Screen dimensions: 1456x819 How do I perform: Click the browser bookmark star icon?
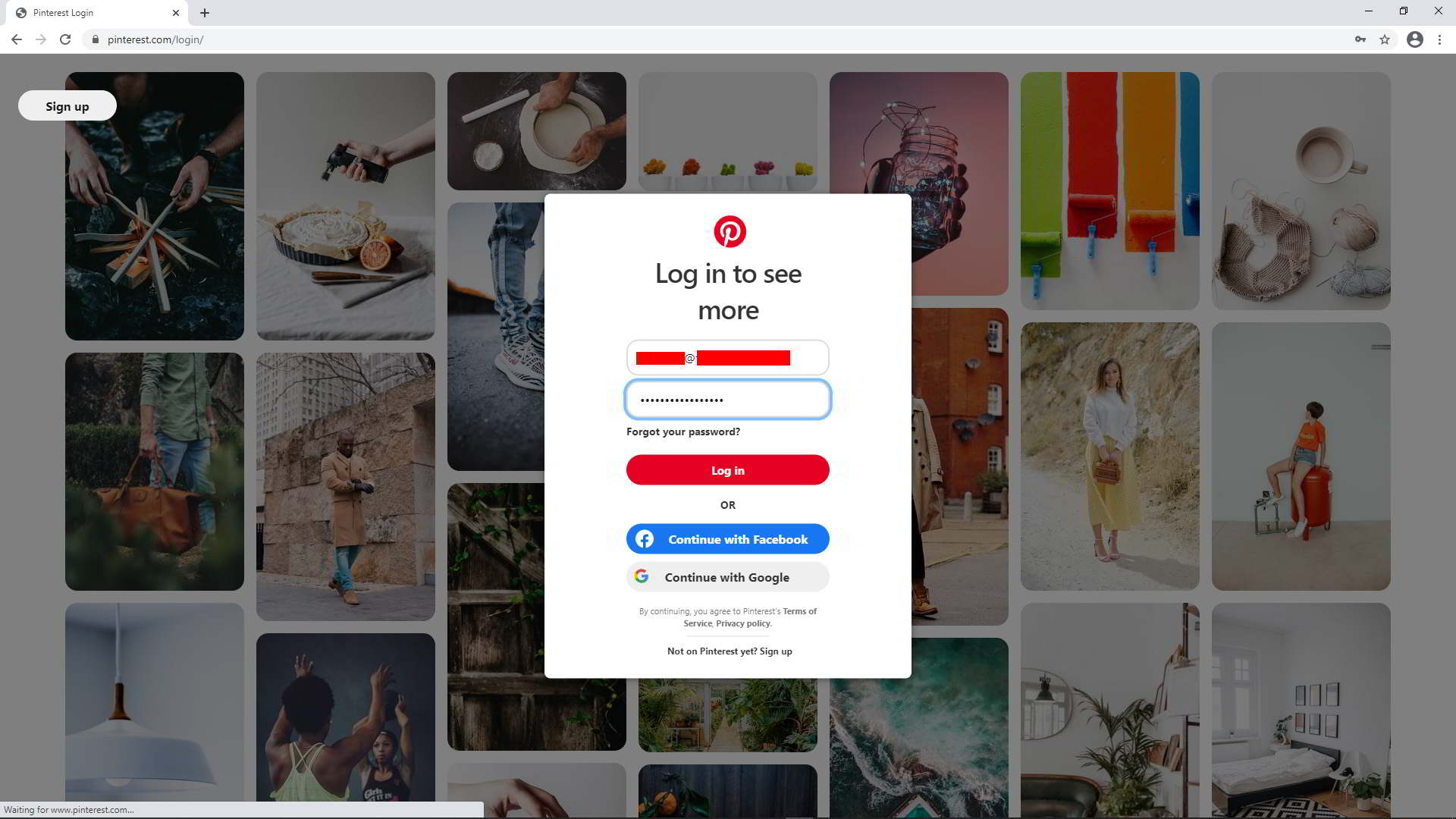pos(1385,40)
